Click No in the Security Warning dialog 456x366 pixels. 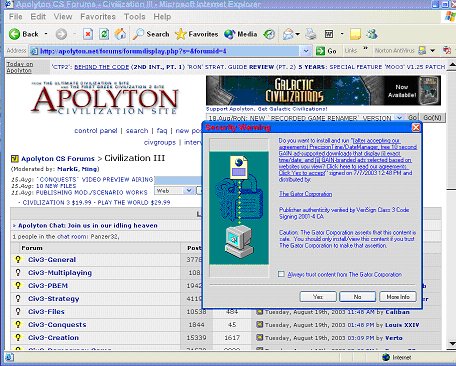[357, 297]
